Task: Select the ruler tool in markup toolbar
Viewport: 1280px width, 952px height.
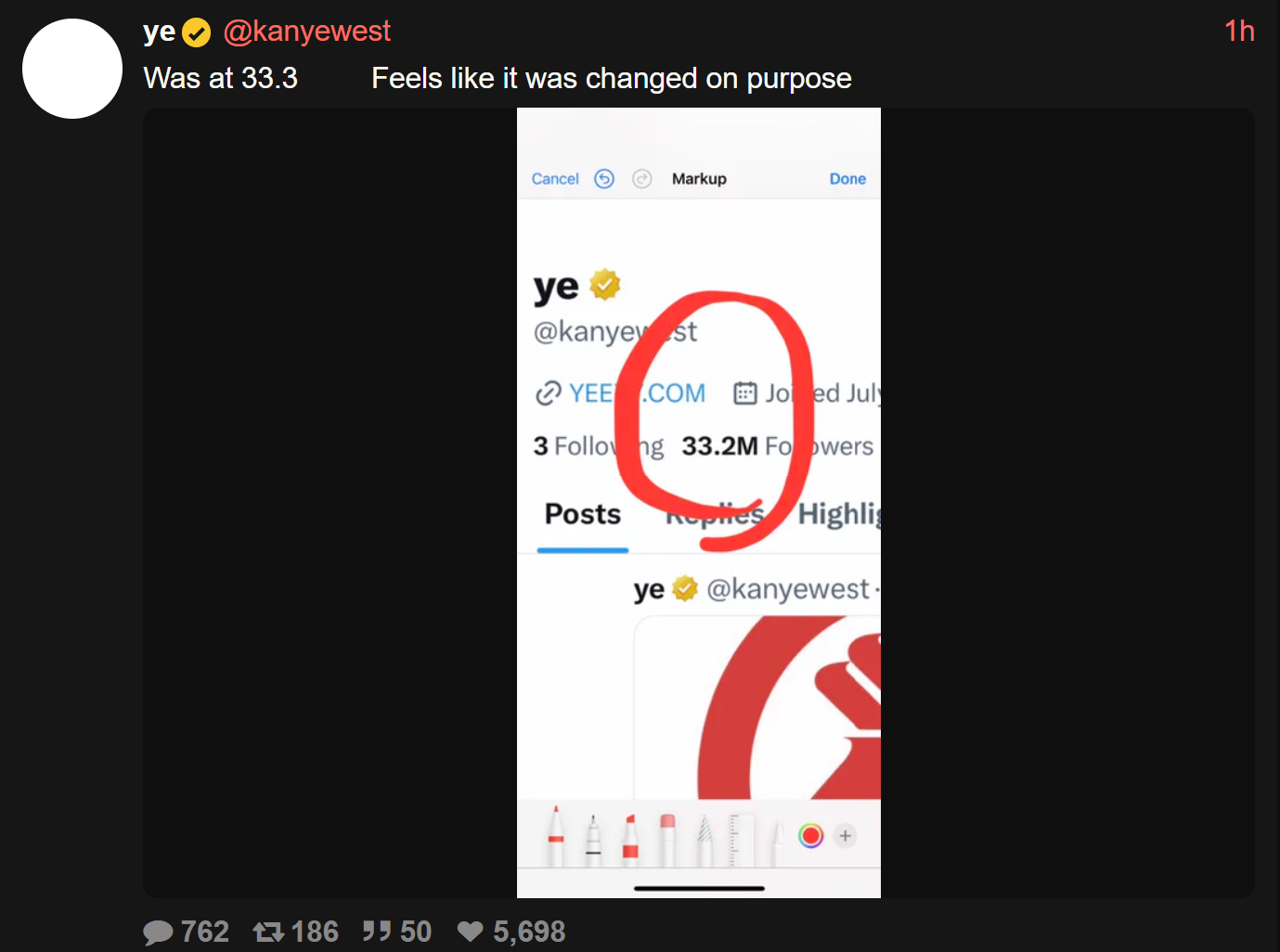Action: pos(741,839)
